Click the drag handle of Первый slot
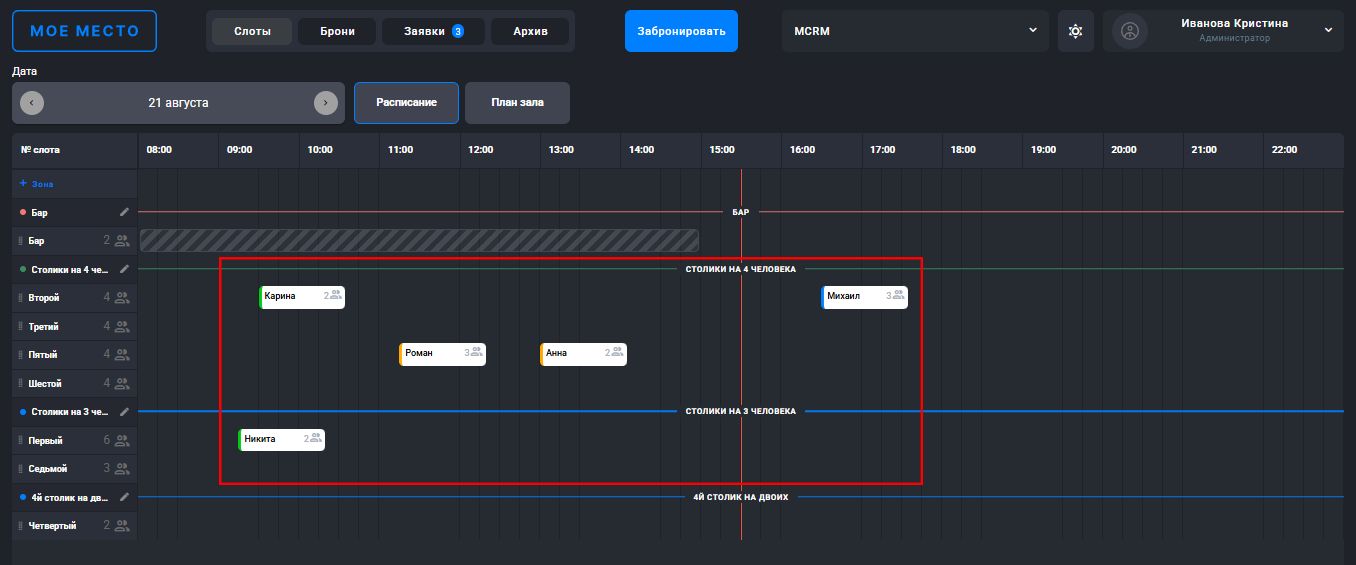 20,441
